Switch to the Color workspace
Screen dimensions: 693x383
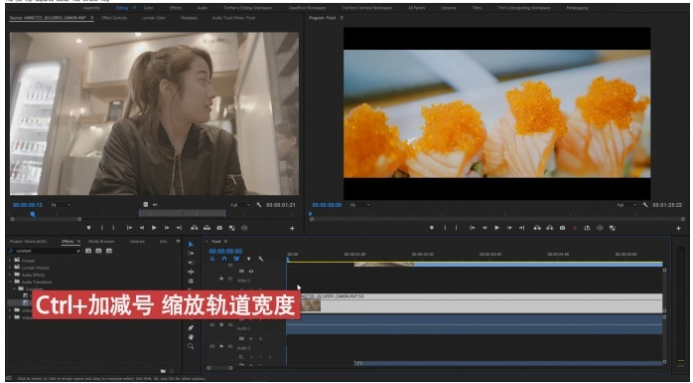point(148,8)
